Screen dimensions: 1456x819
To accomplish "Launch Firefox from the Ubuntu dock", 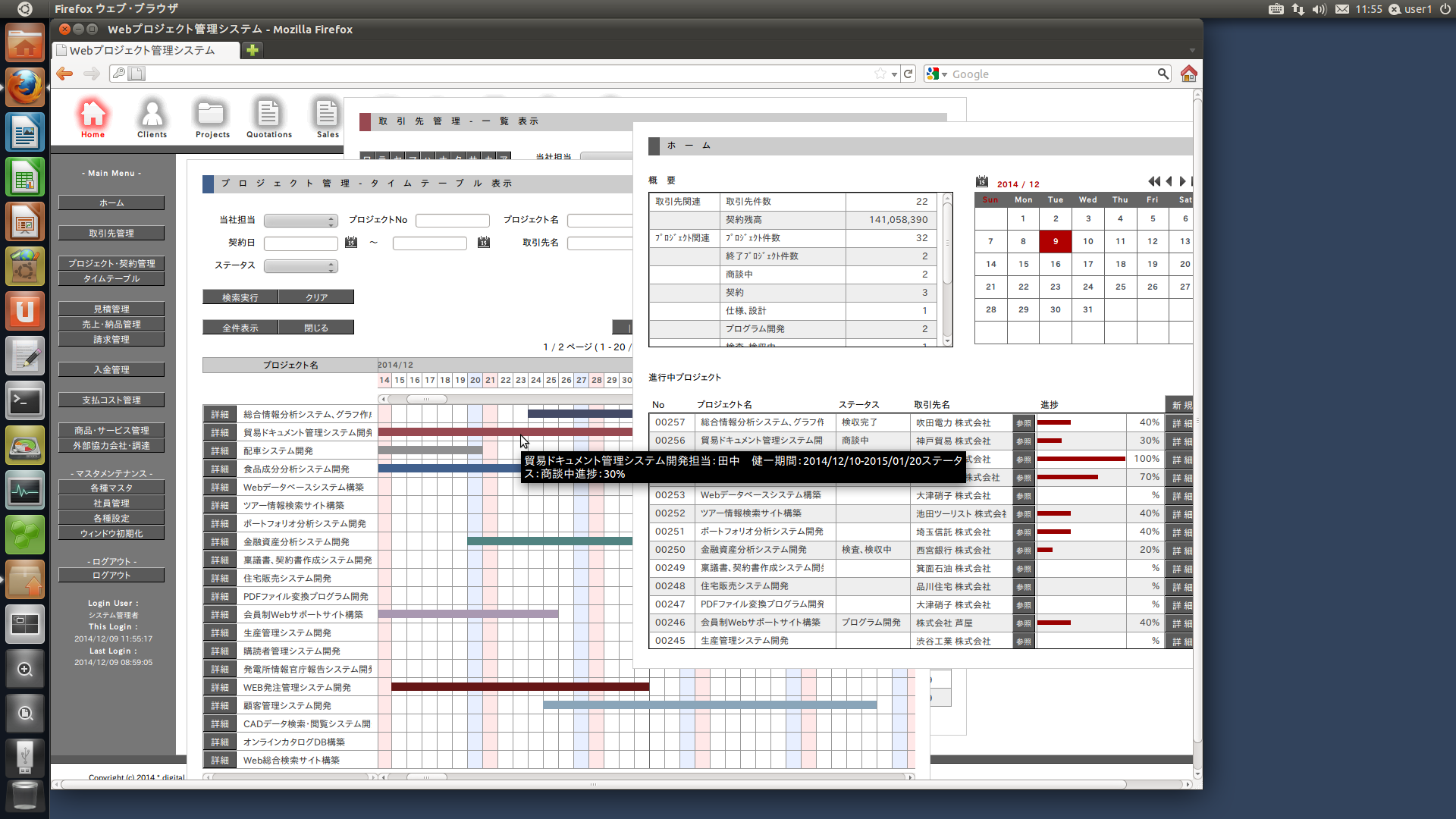I will (x=25, y=88).
